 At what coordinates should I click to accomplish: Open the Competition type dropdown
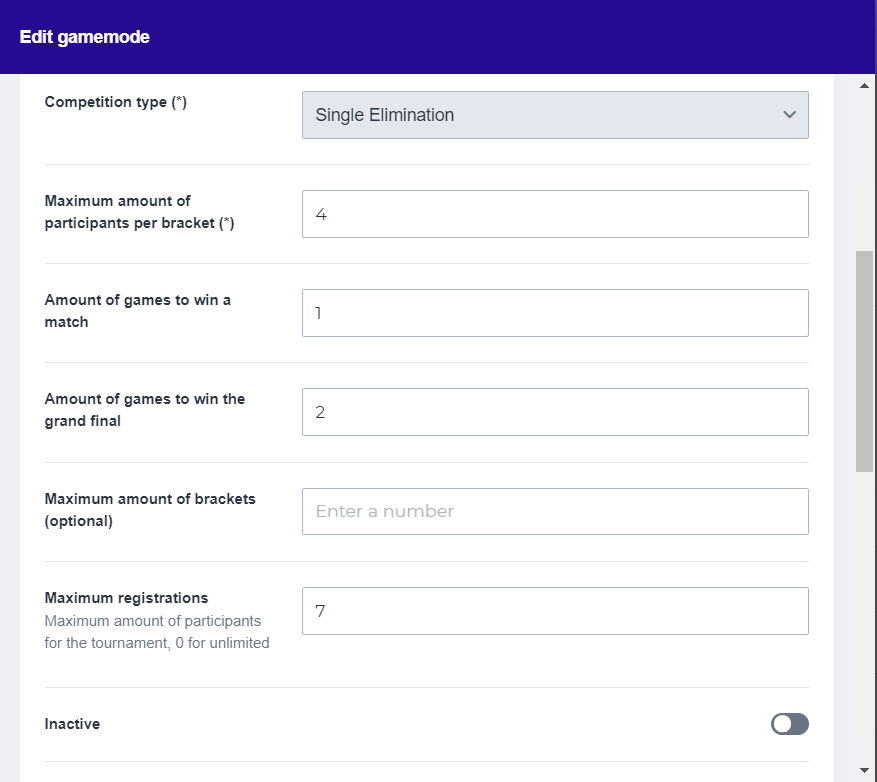(554, 115)
